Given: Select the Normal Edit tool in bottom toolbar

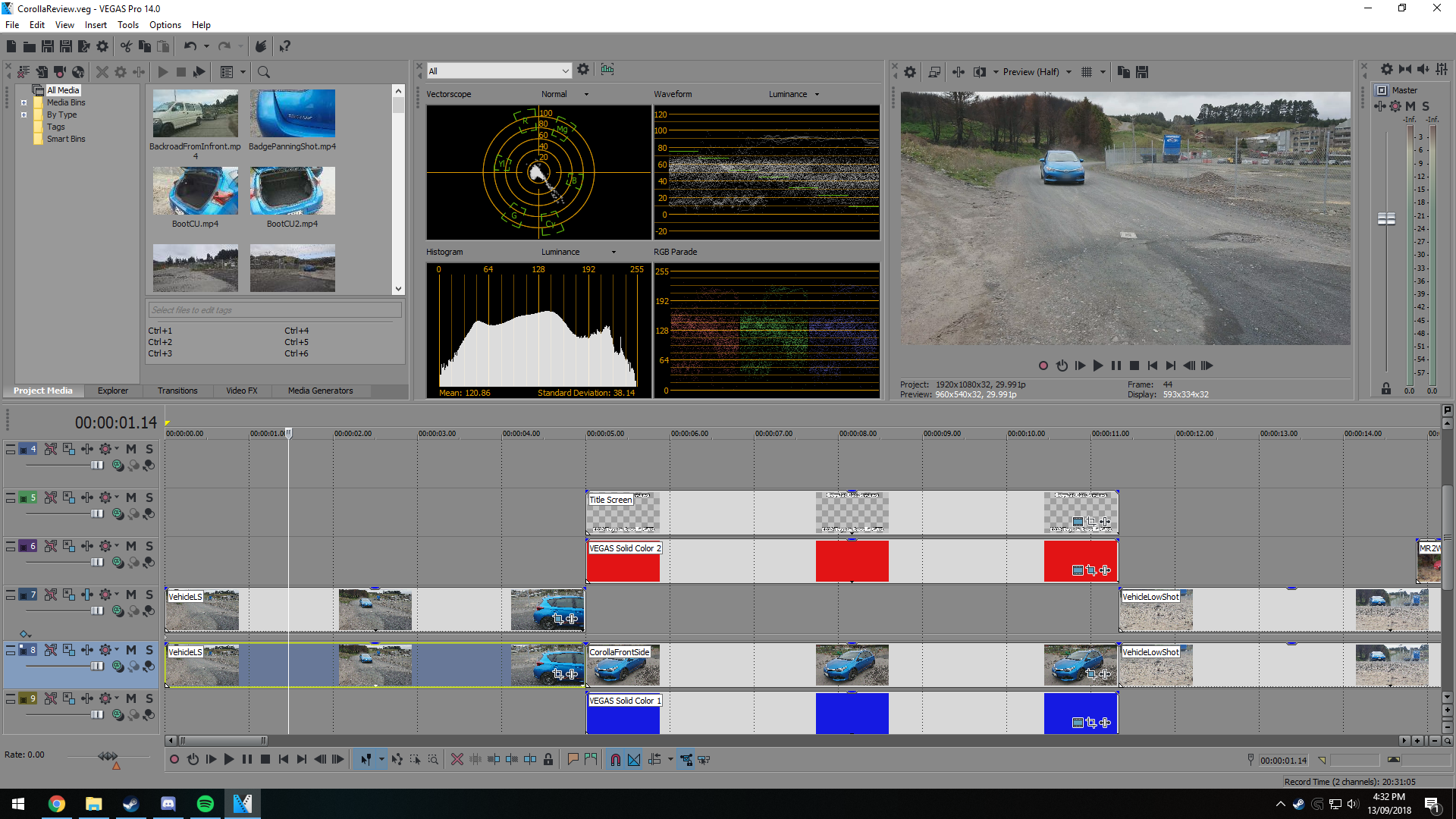Looking at the screenshot, I should [366, 760].
